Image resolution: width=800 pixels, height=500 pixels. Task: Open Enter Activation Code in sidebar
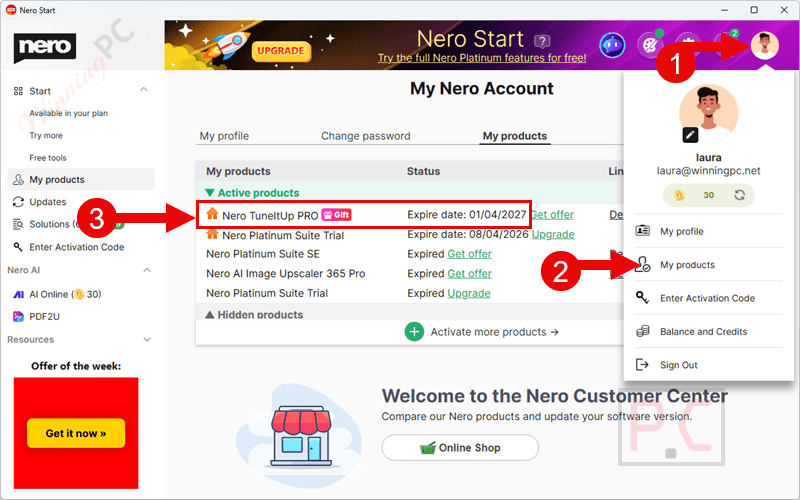click(x=77, y=247)
